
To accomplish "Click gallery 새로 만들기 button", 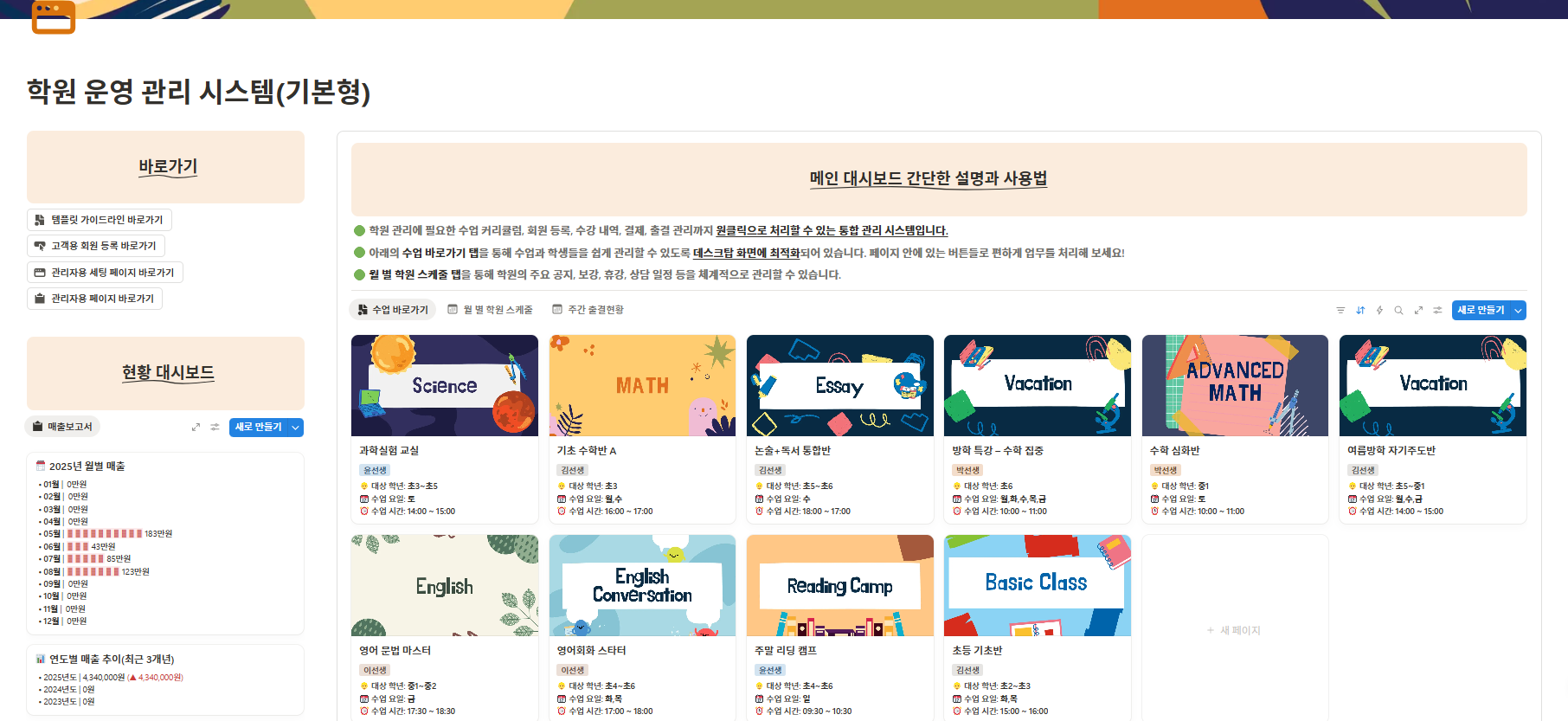I will (1481, 310).
